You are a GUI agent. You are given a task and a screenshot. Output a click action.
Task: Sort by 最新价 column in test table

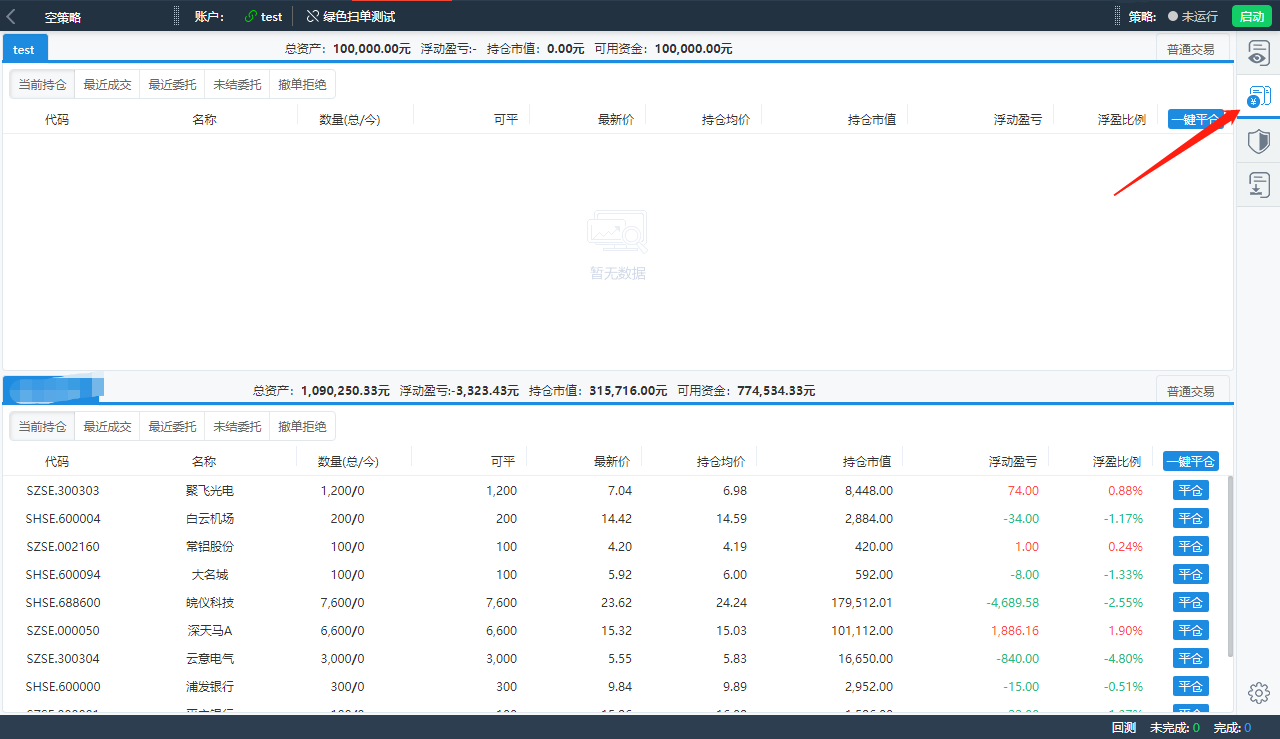click(616, 119)
